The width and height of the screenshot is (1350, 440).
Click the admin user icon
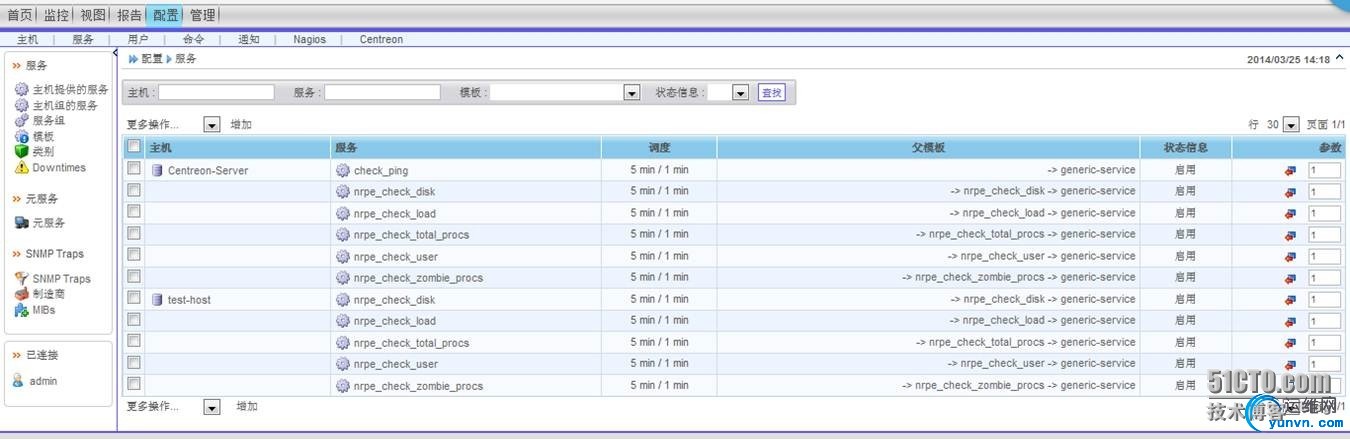click(18, 381)
